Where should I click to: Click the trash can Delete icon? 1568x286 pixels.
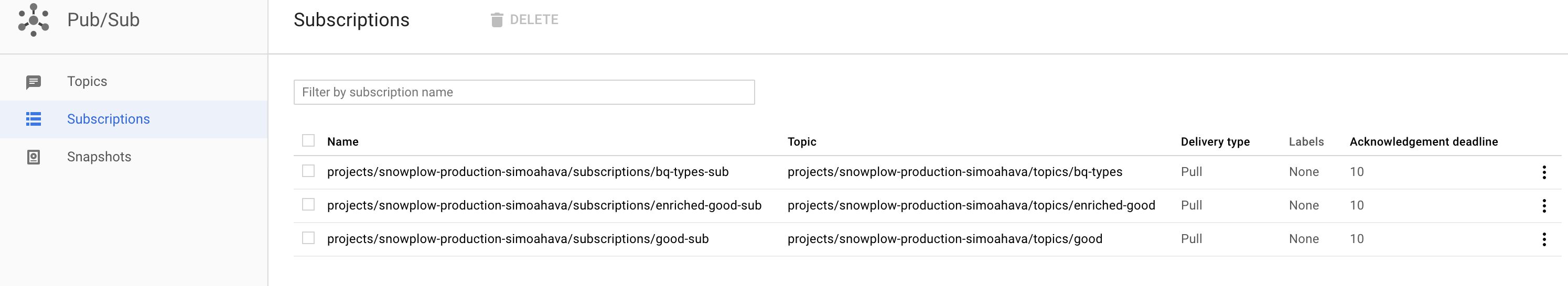497,20
